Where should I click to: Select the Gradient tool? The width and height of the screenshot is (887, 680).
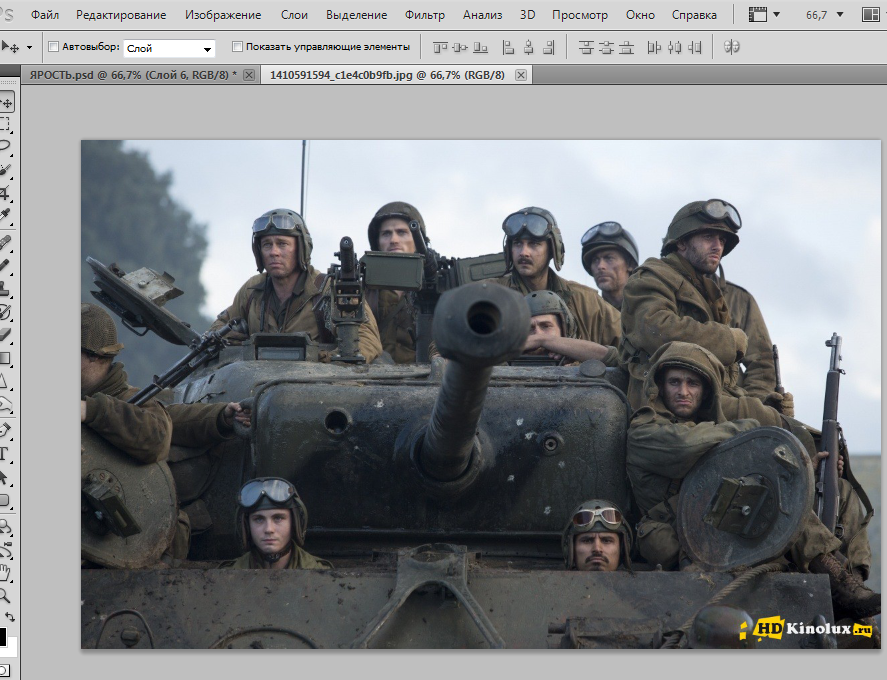5,358
